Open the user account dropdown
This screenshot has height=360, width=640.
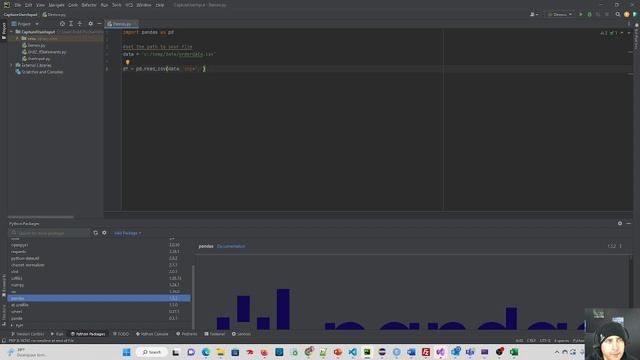click(534, 14)
